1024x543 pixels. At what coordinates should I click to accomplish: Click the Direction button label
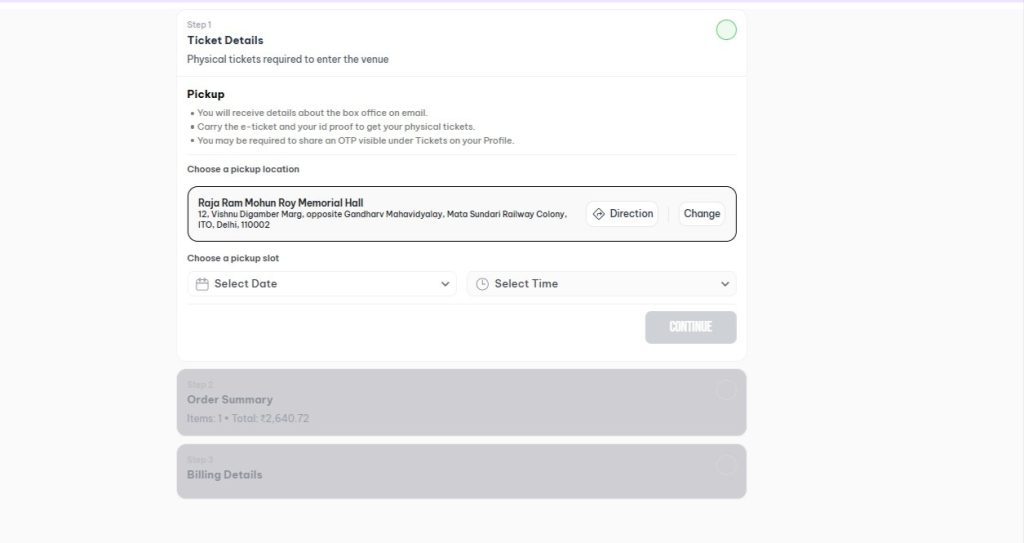pos(631,214)
